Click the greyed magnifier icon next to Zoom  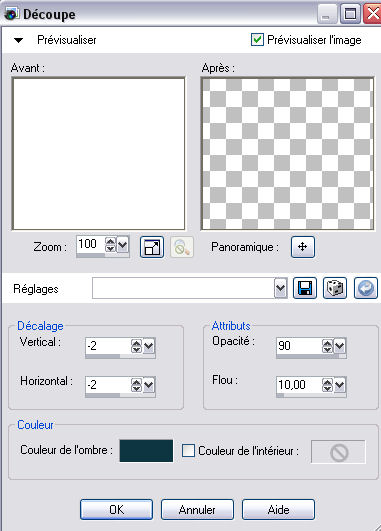(x=182, y=247)
